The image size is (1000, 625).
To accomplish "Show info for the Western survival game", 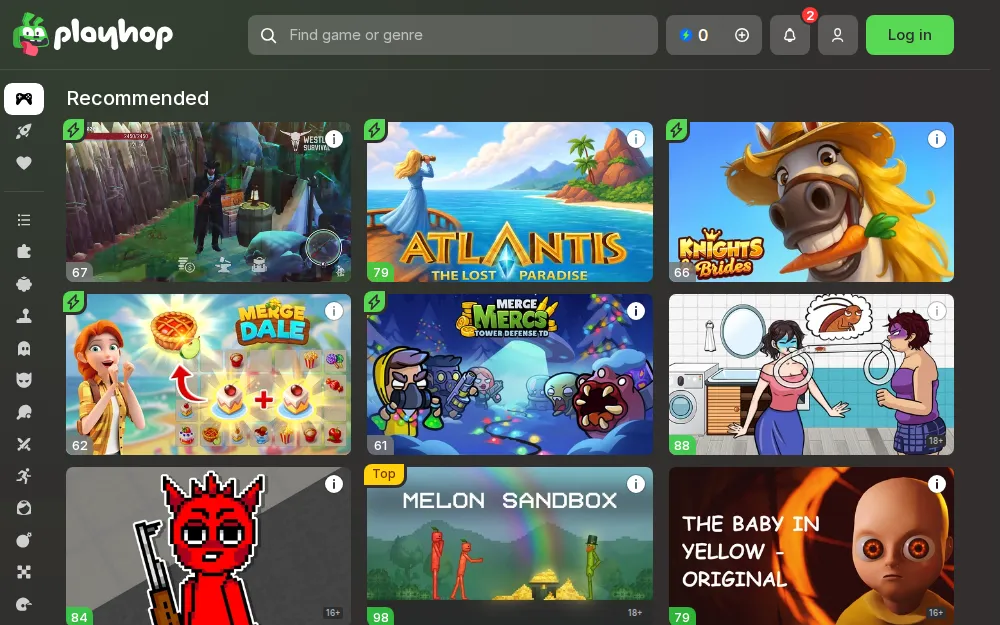I will tap(334, 139).
